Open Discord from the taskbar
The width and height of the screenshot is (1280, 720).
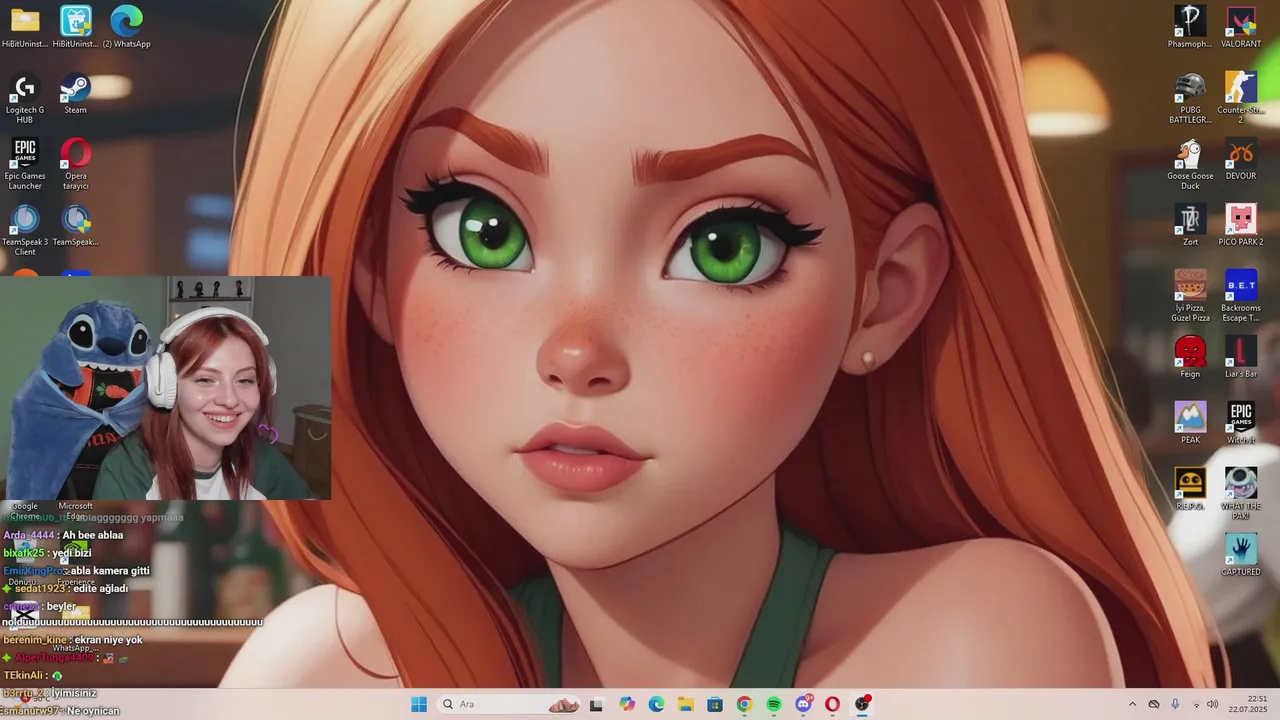coord(803,704)
